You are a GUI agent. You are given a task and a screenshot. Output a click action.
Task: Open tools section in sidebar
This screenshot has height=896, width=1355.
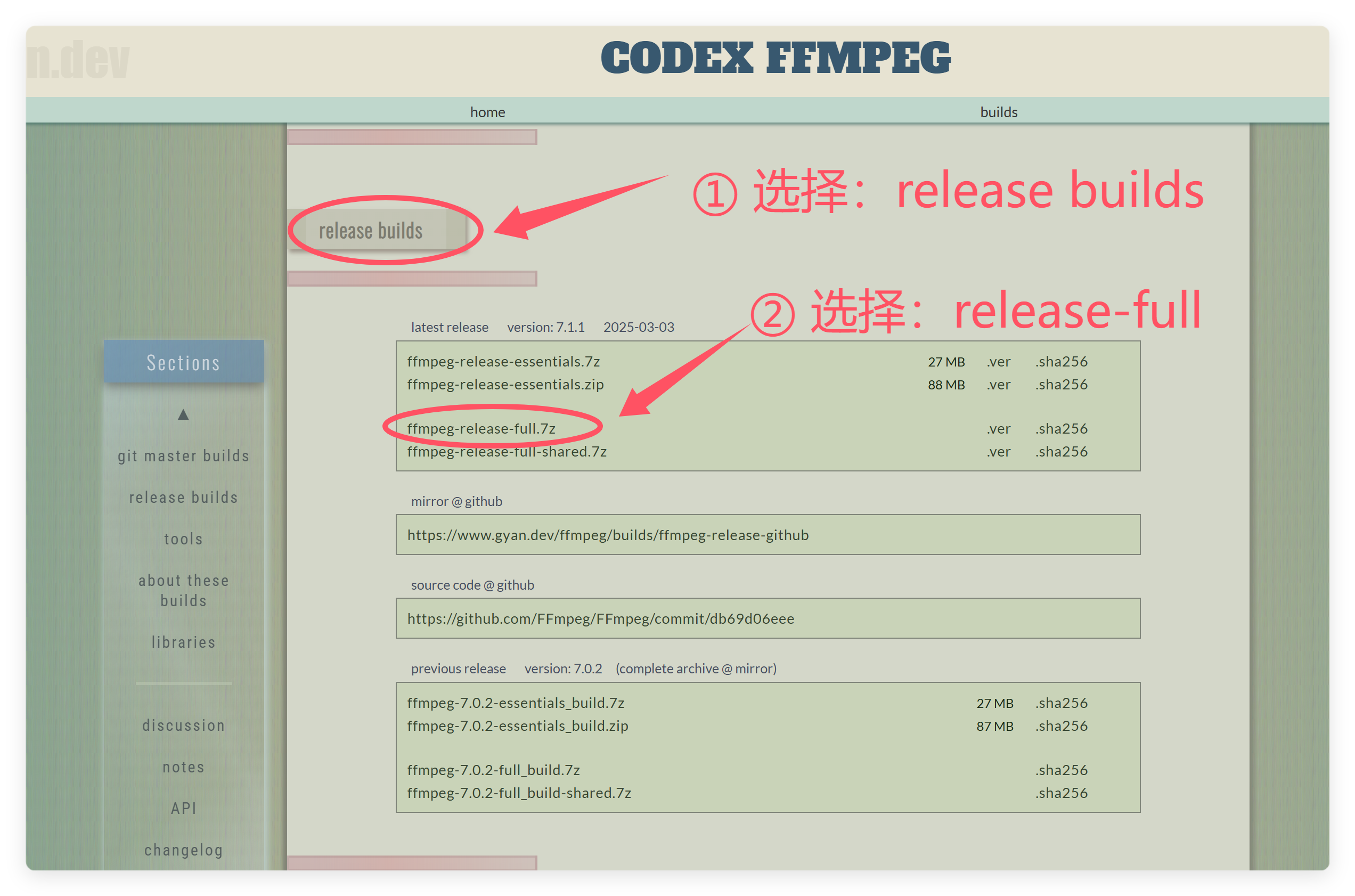183,539
